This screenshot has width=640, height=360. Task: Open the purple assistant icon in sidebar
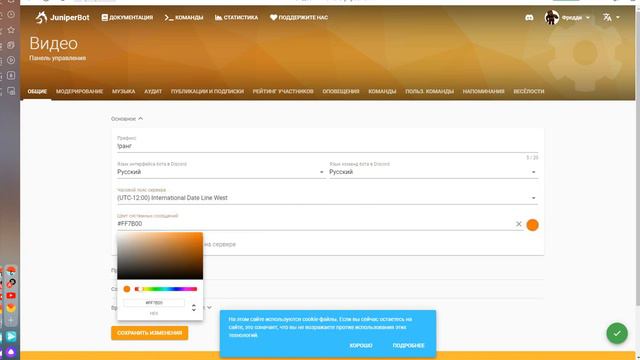[11, 351]
